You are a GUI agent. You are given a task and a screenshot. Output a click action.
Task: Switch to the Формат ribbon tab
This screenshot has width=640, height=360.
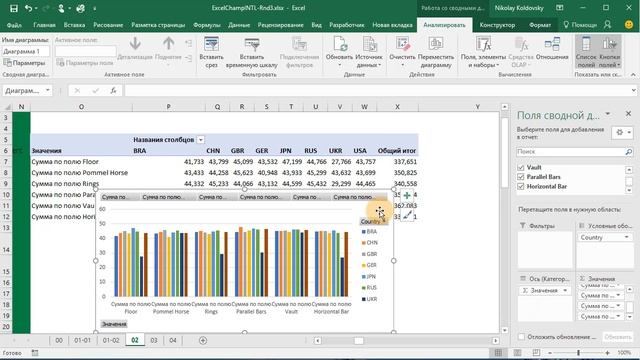click(x=540, y=25)
